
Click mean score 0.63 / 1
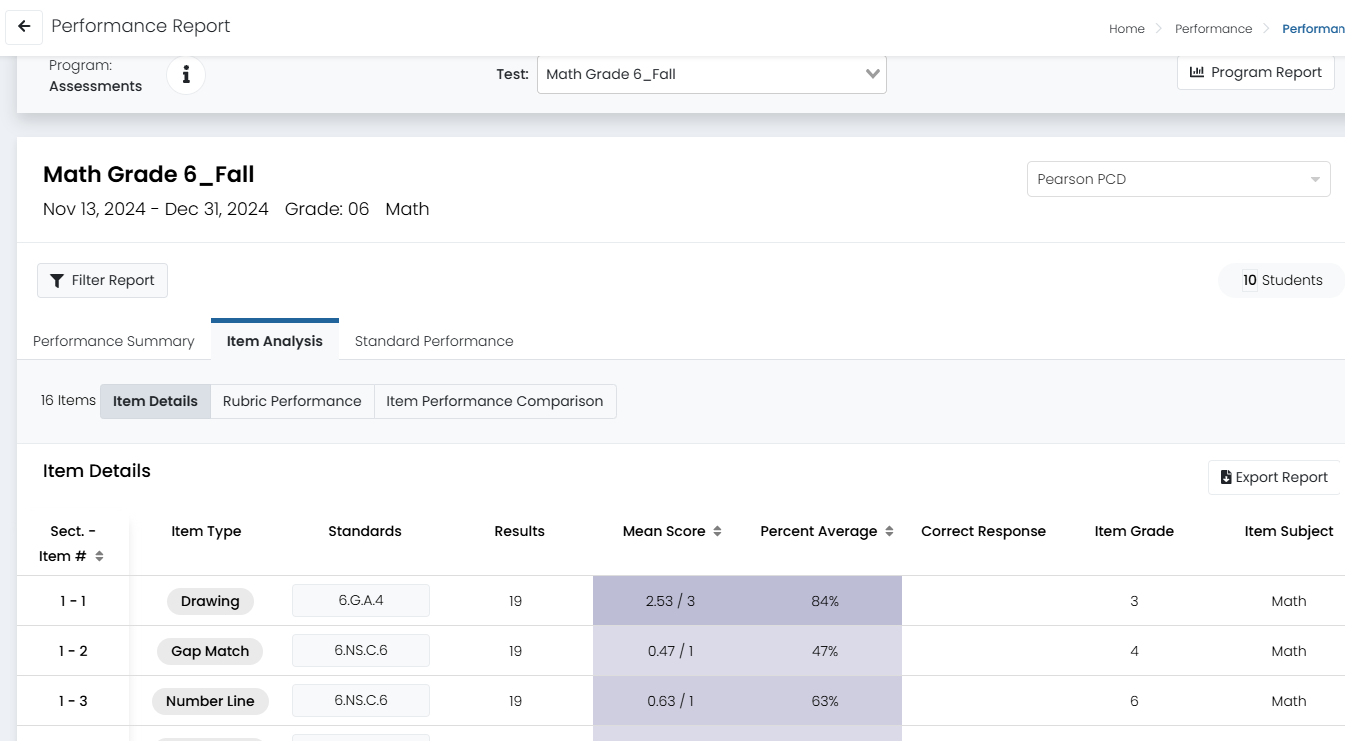(670, 701)
